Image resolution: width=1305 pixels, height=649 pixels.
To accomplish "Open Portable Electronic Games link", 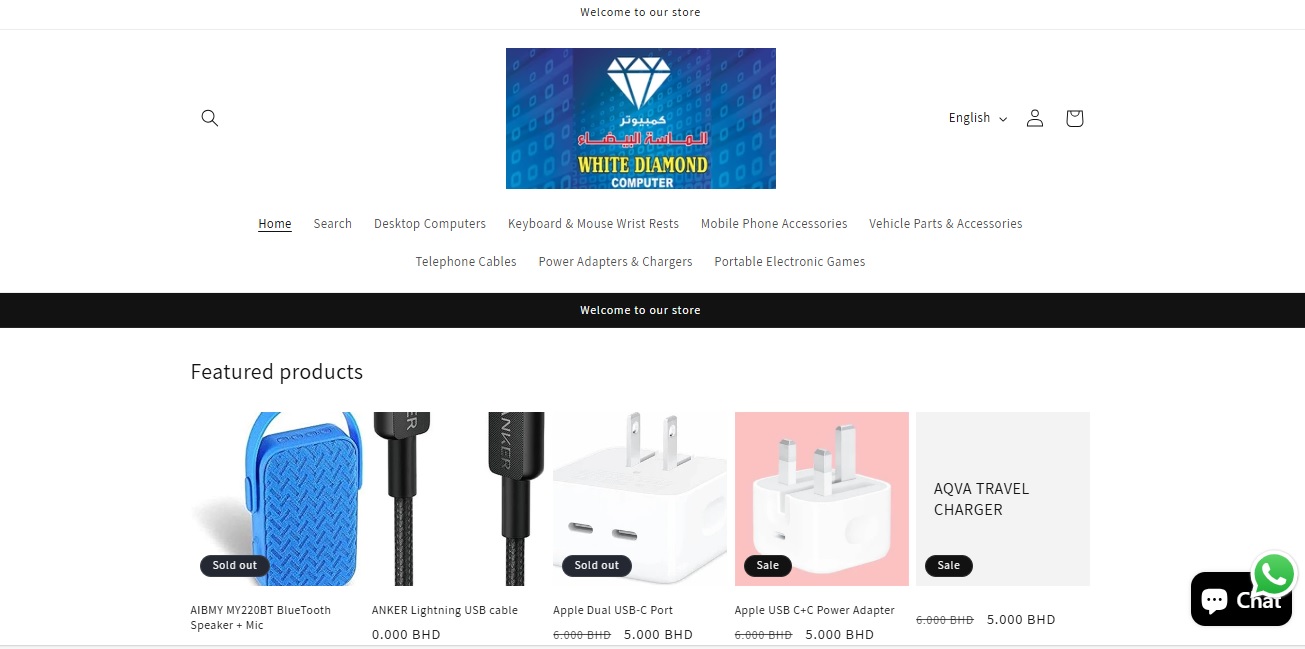I will pos(790,262).
